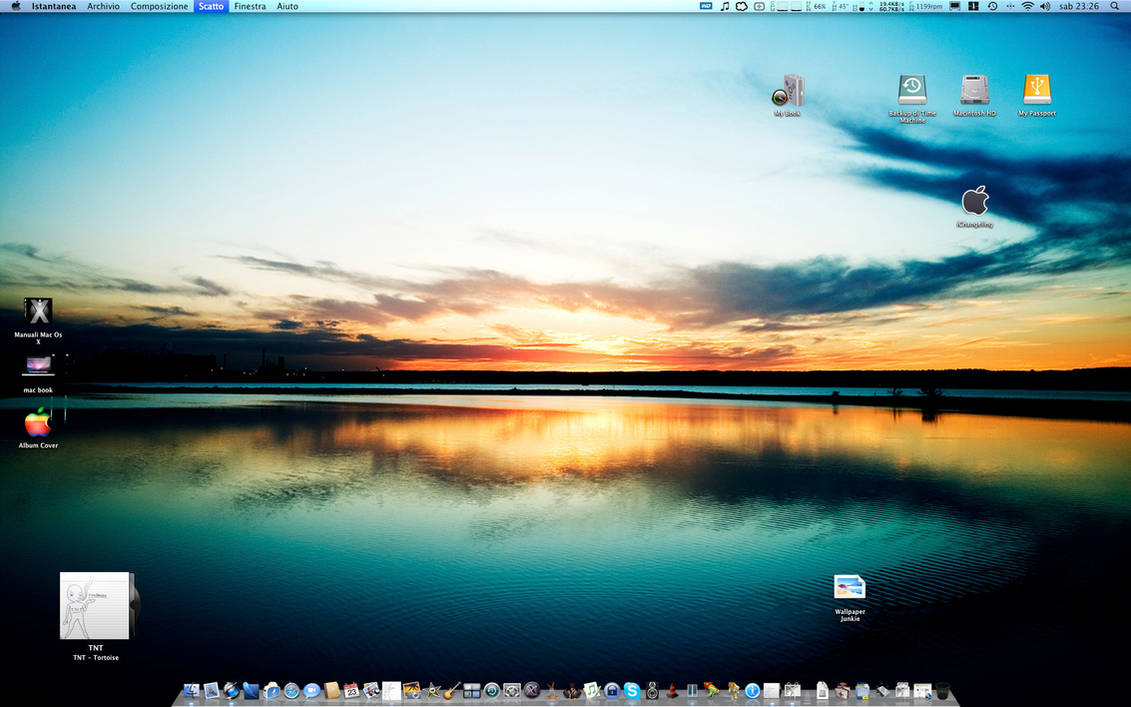The height and width of the screenshot is (707, 1131).
Task: Open the WD drive menu bar icon
Action: click(x=705, y=6)
